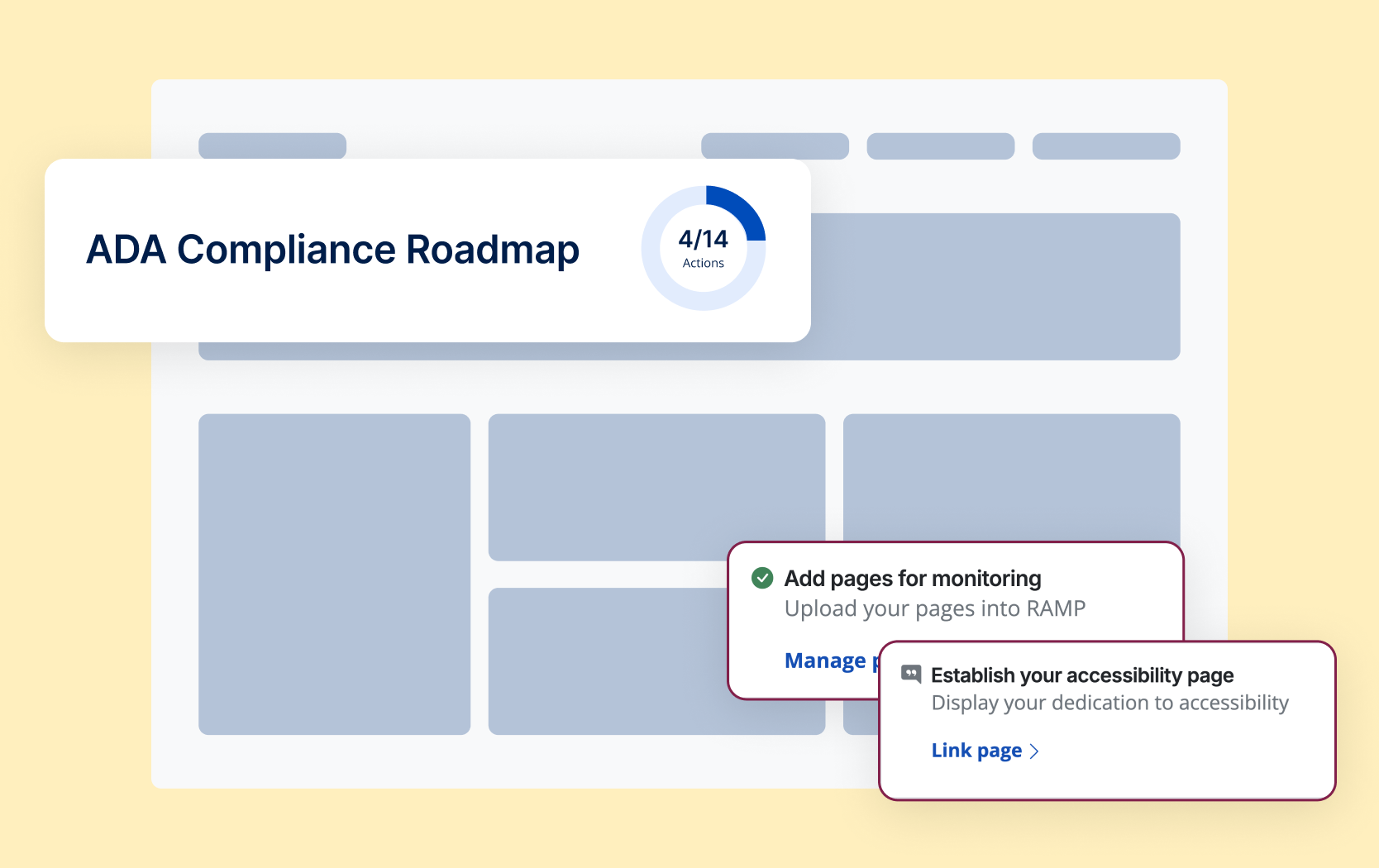Select the ADA Compliance Roadmap heading
This screenshot has height=868, width=1379.
point(332,250)
